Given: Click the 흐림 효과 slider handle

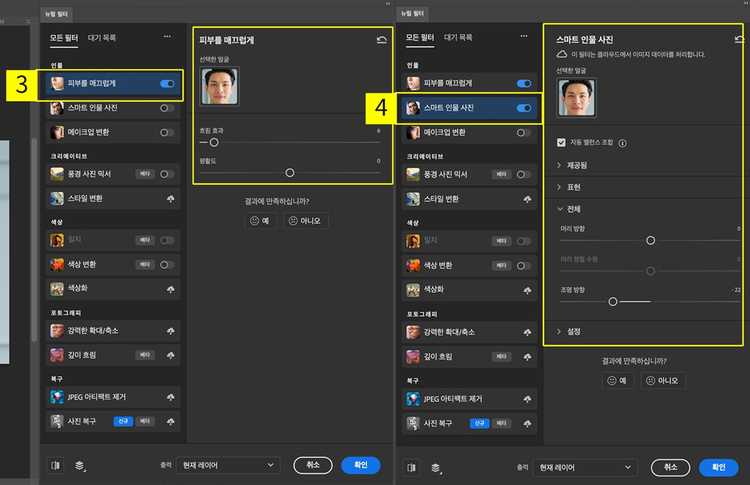Looking at the screenshot, I should [214, 143].
